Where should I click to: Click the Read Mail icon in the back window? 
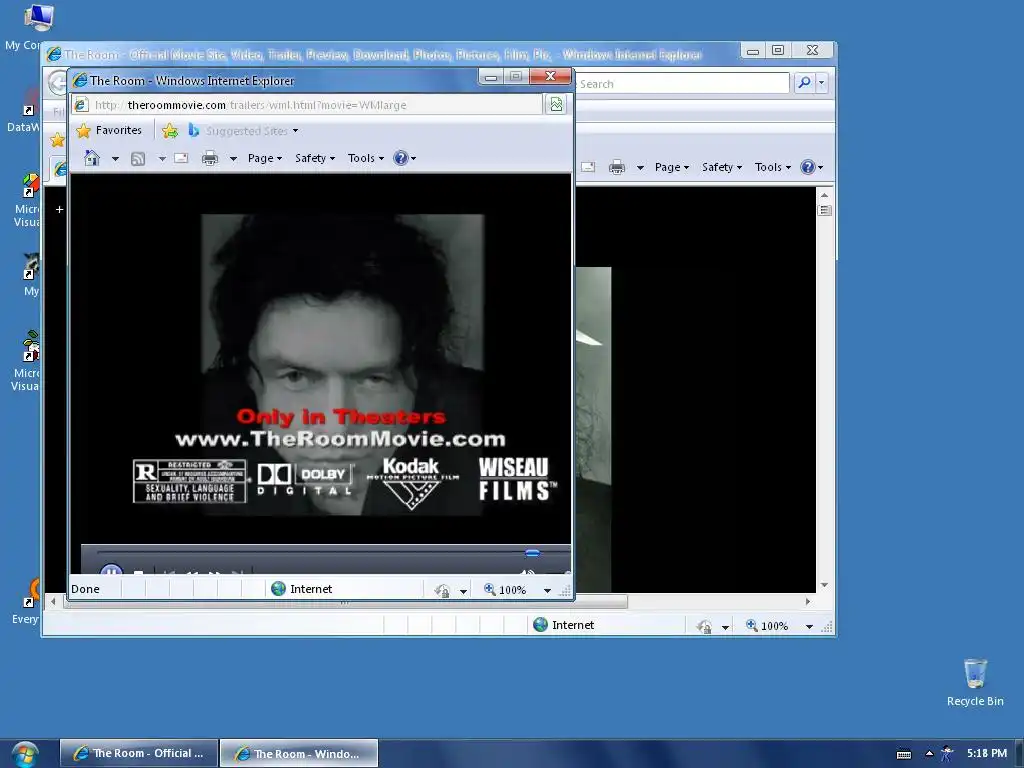588,167
